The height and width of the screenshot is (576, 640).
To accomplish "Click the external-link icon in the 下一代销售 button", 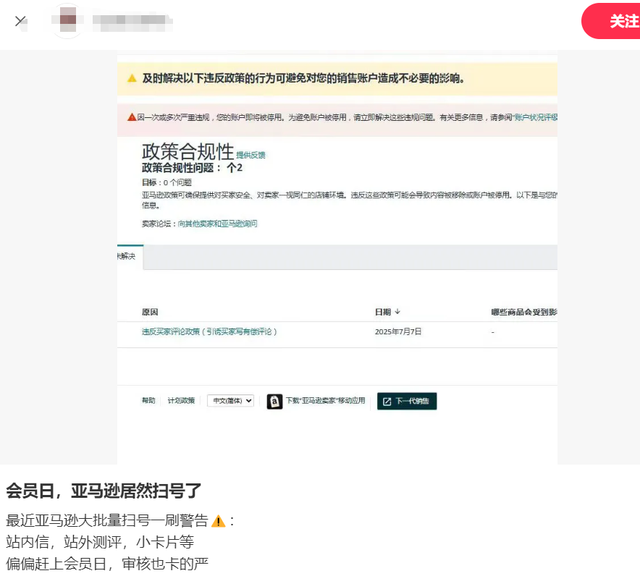I will click(387, 402).
